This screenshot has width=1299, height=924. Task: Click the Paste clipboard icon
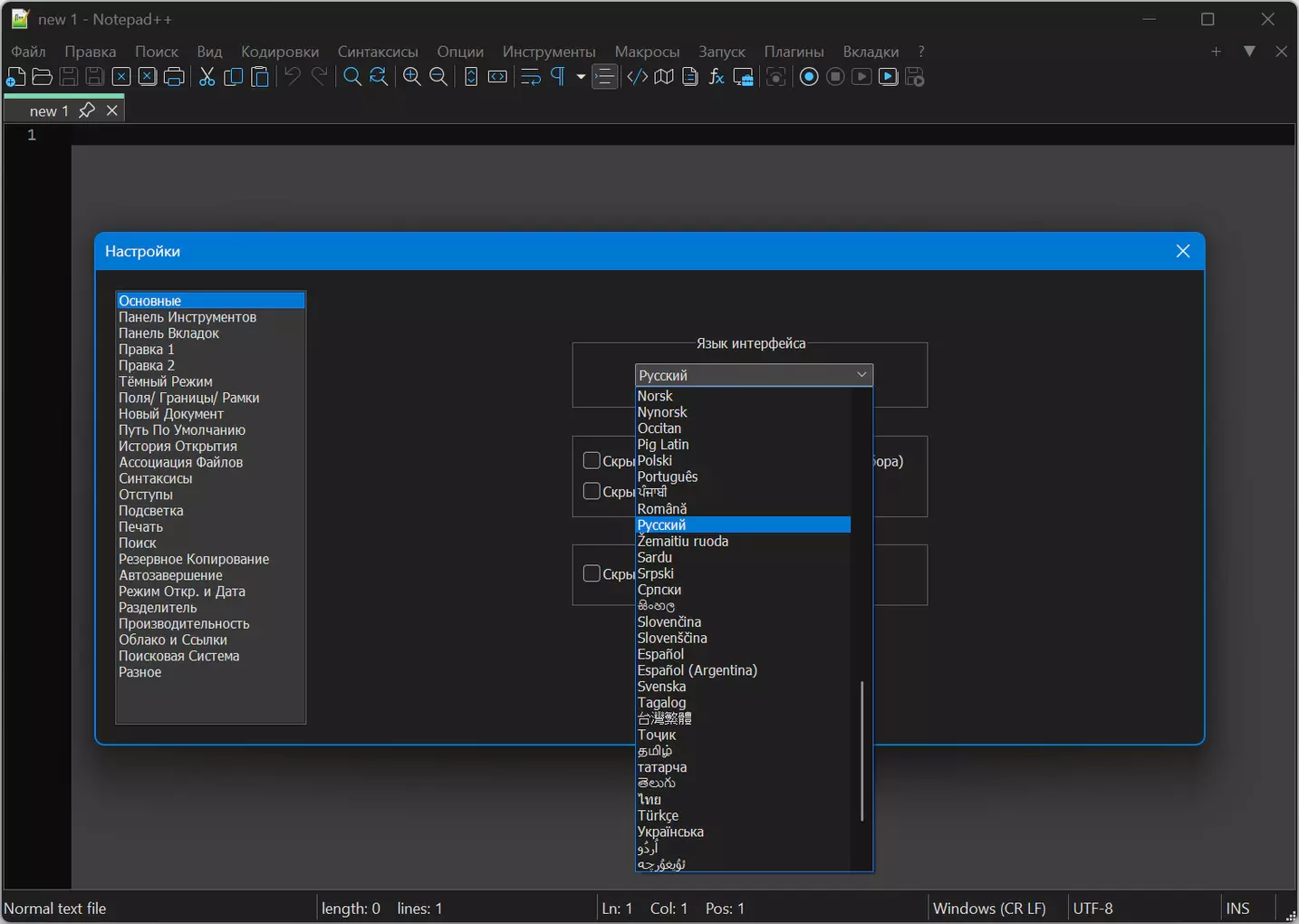[260, 77]
